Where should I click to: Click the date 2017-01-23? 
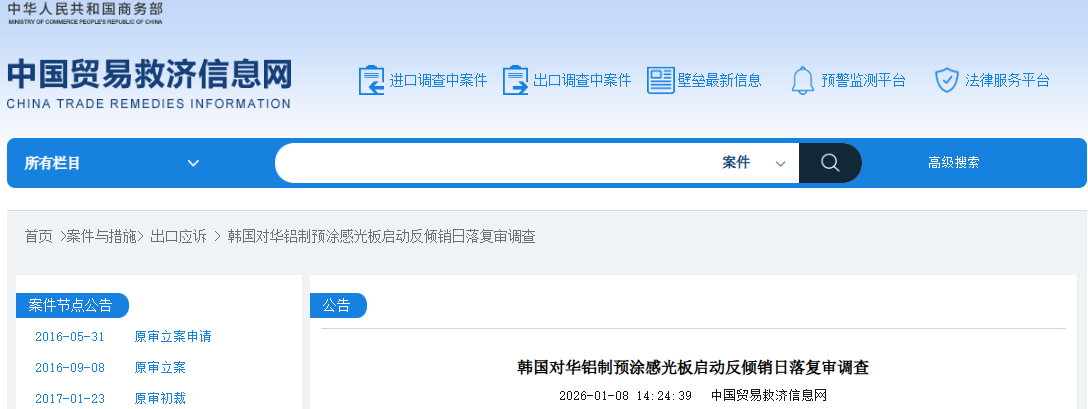(x=69, y=399)
